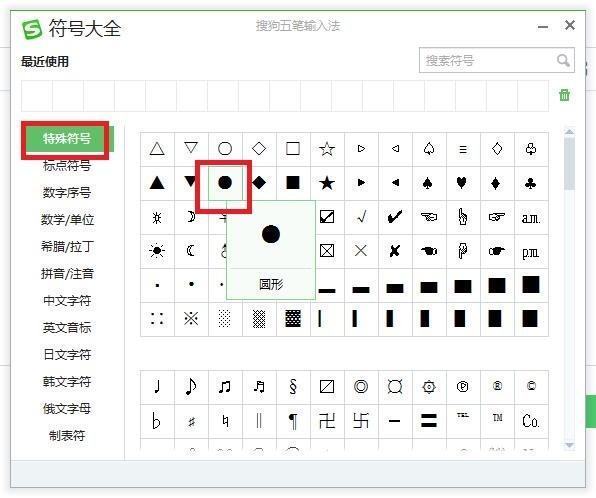Pick the solid right-pointing triangle ▶
The width and height of the screenshot is (596, 498).
(361, 183)
